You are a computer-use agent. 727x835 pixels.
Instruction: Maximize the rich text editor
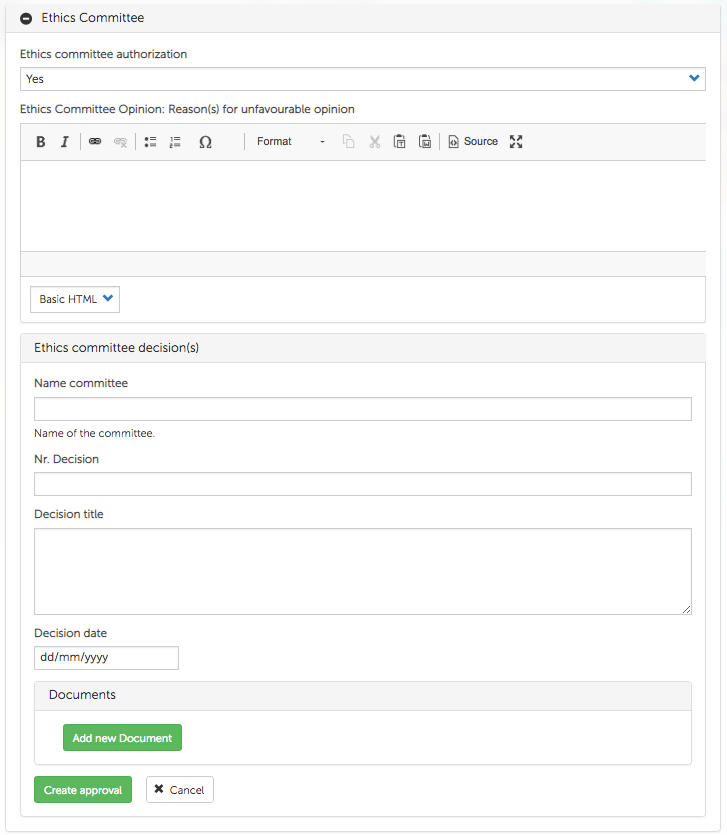(516, 142)
